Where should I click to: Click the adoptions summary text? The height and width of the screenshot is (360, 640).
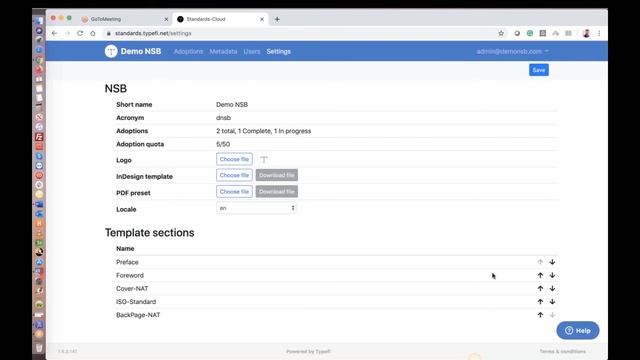click(x=264, y=131)
